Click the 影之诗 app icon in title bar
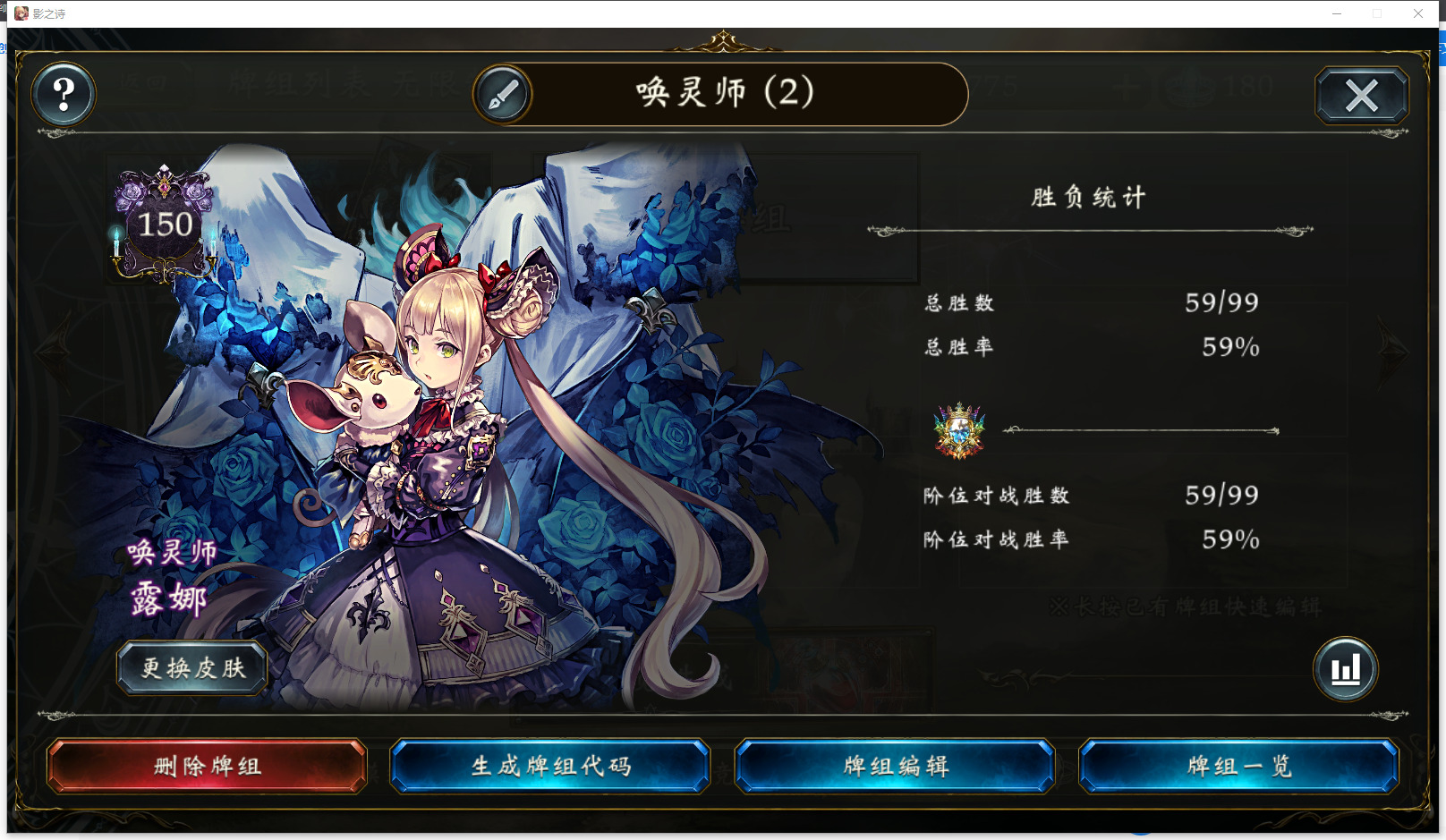The height and width of the screenshot is (840, 1446). click(x=21, y=13)
